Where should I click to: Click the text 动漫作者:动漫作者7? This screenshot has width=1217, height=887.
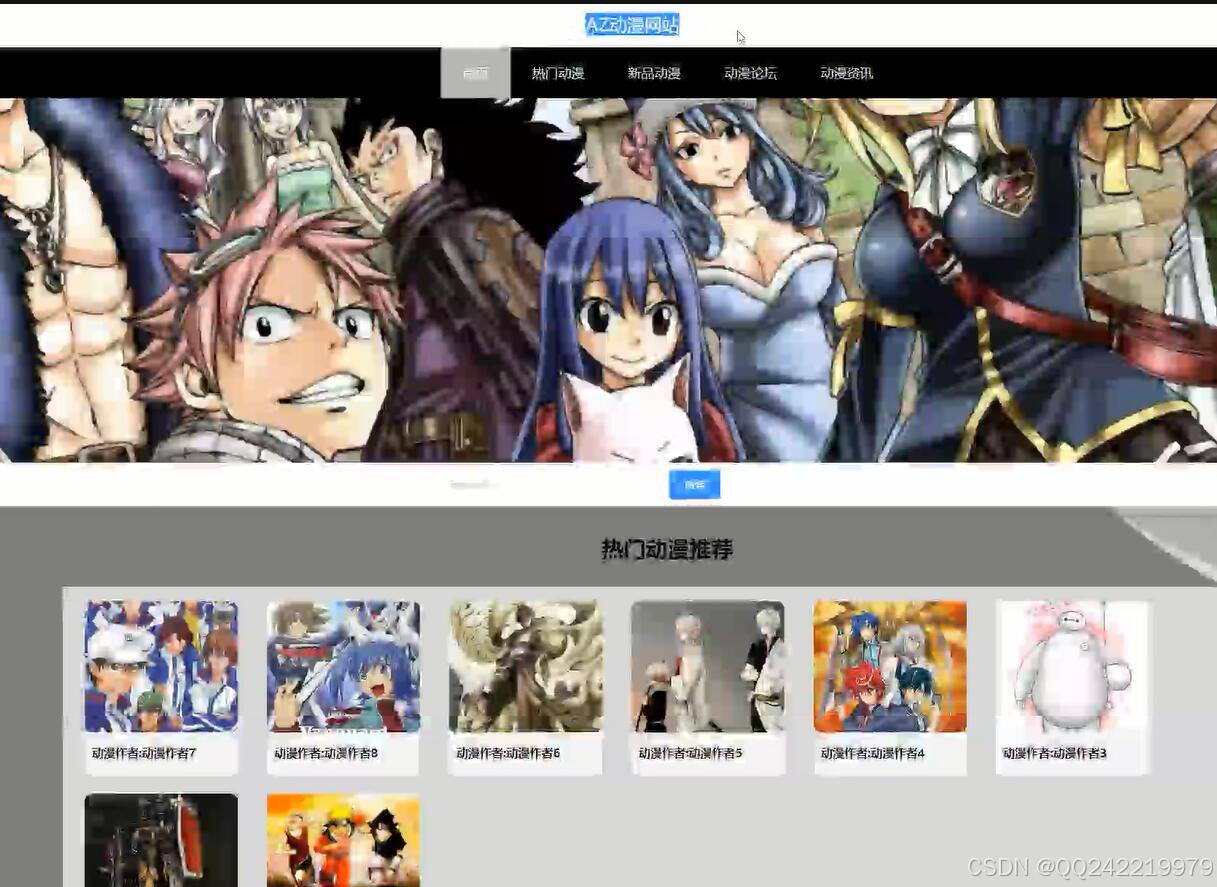[x=144, y=754]
